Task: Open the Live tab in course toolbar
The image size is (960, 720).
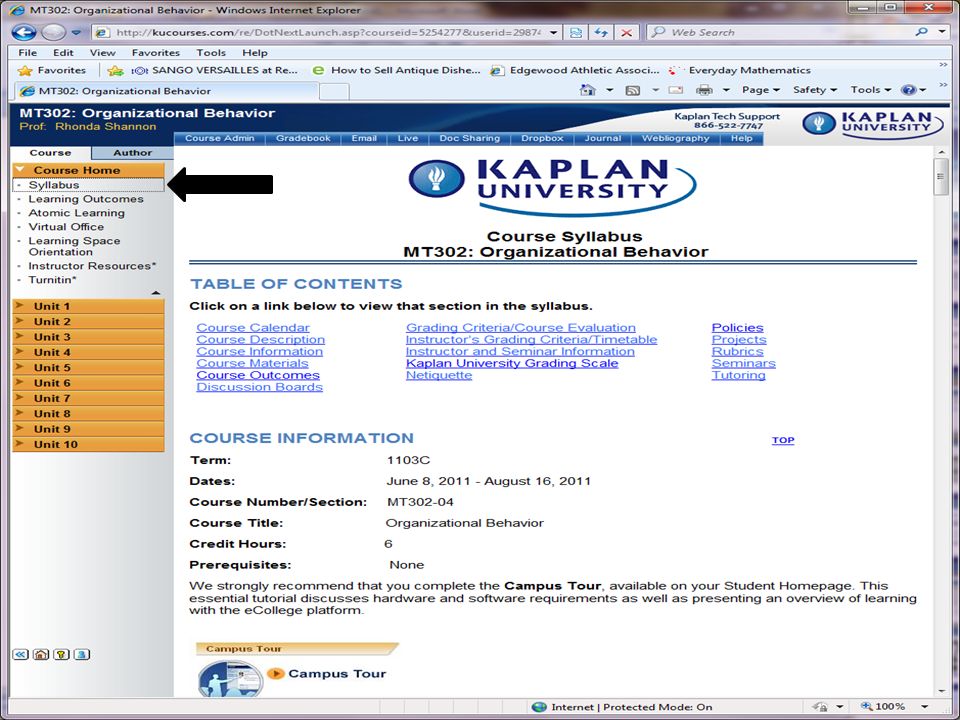Action: tap(407, 138)
